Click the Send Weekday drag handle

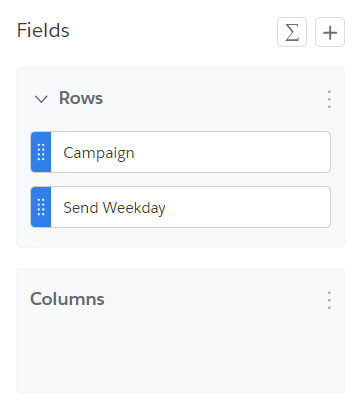point(41,207)
